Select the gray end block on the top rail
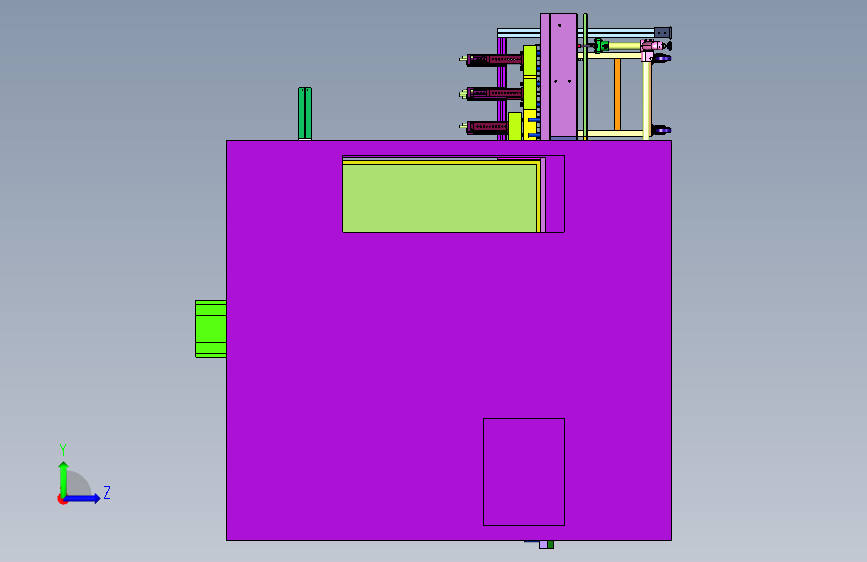This screenshot has height=562, width=867. click(662, 33)
